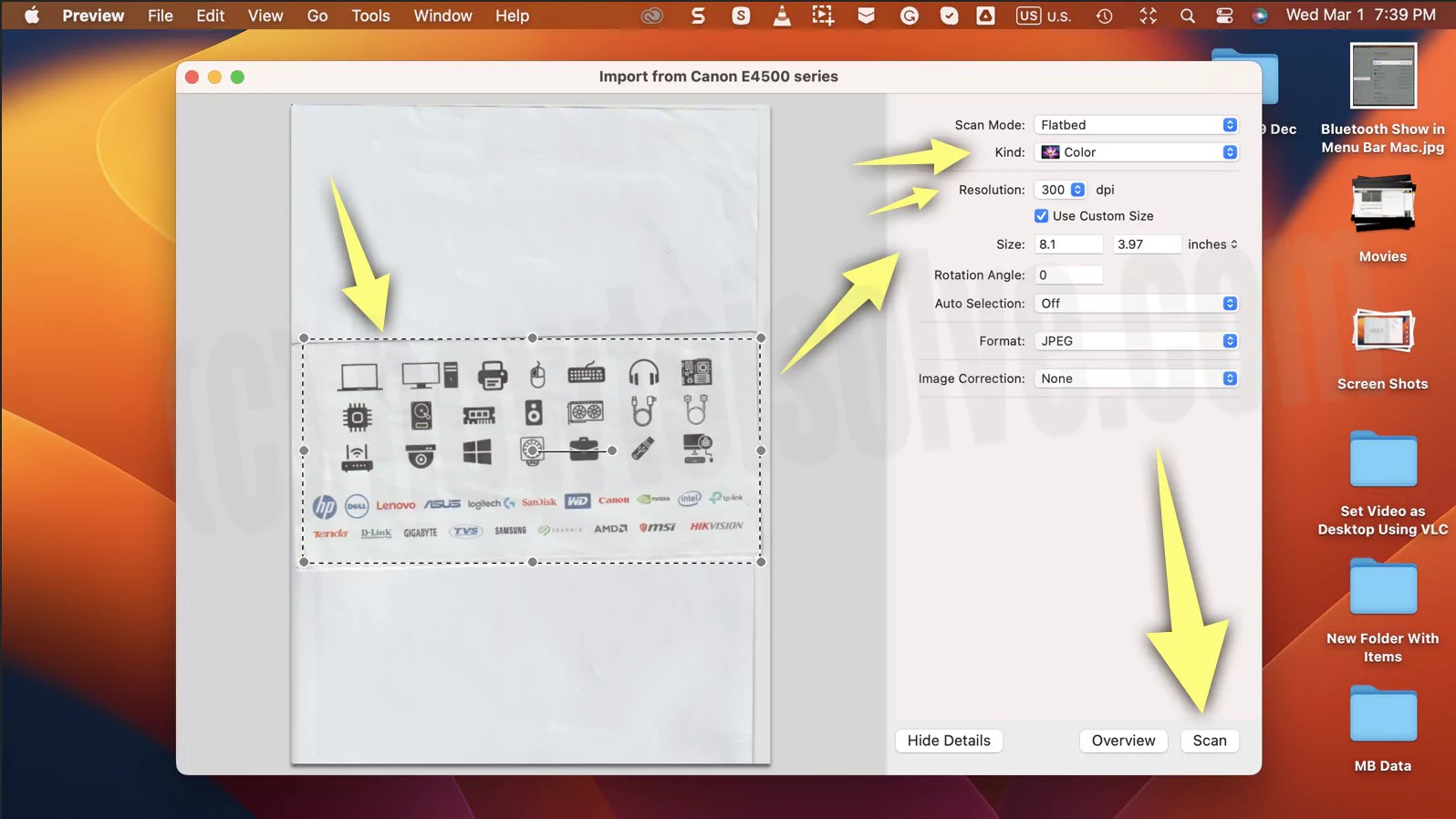This screenshot has height=819, width=1456.
Task: Click the Time Machine menu bar icon
Action: 1104,16
